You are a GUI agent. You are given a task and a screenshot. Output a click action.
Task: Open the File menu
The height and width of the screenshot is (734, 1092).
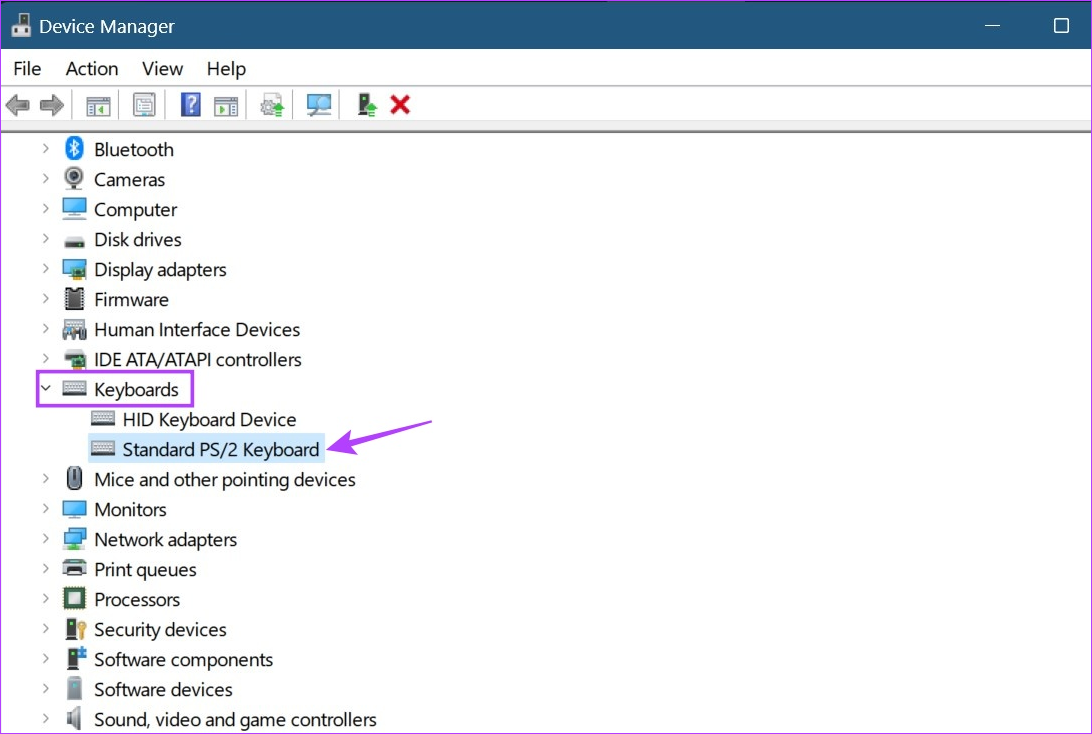tap(27, 68)
